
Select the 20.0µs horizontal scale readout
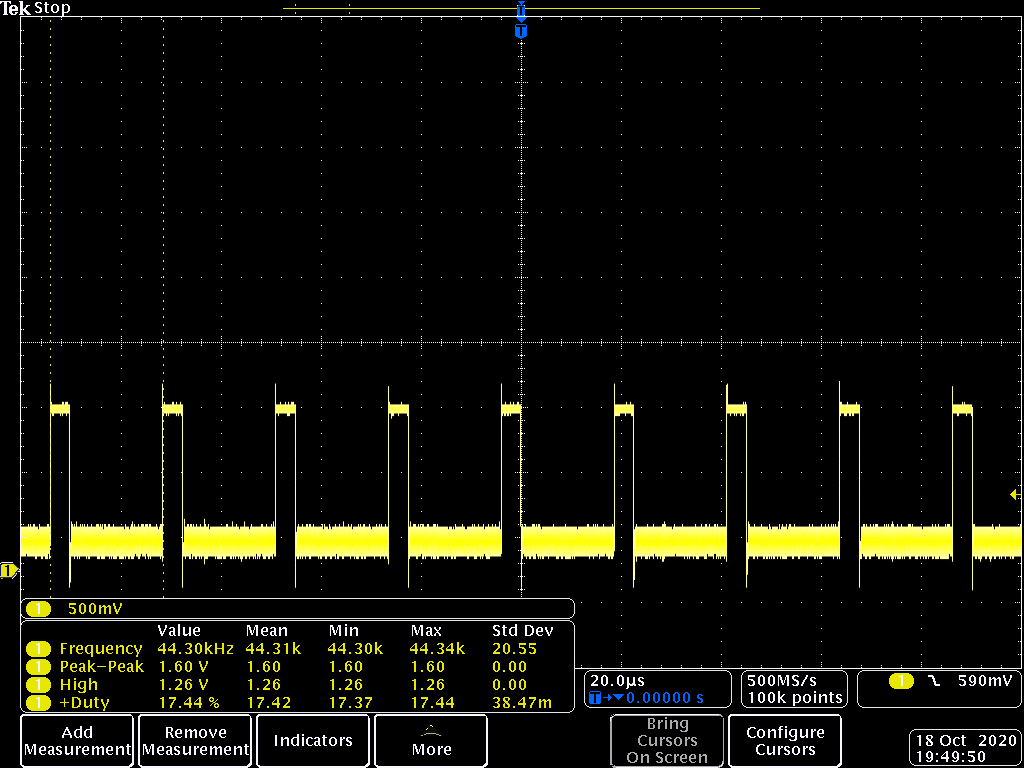coord(615,680)
